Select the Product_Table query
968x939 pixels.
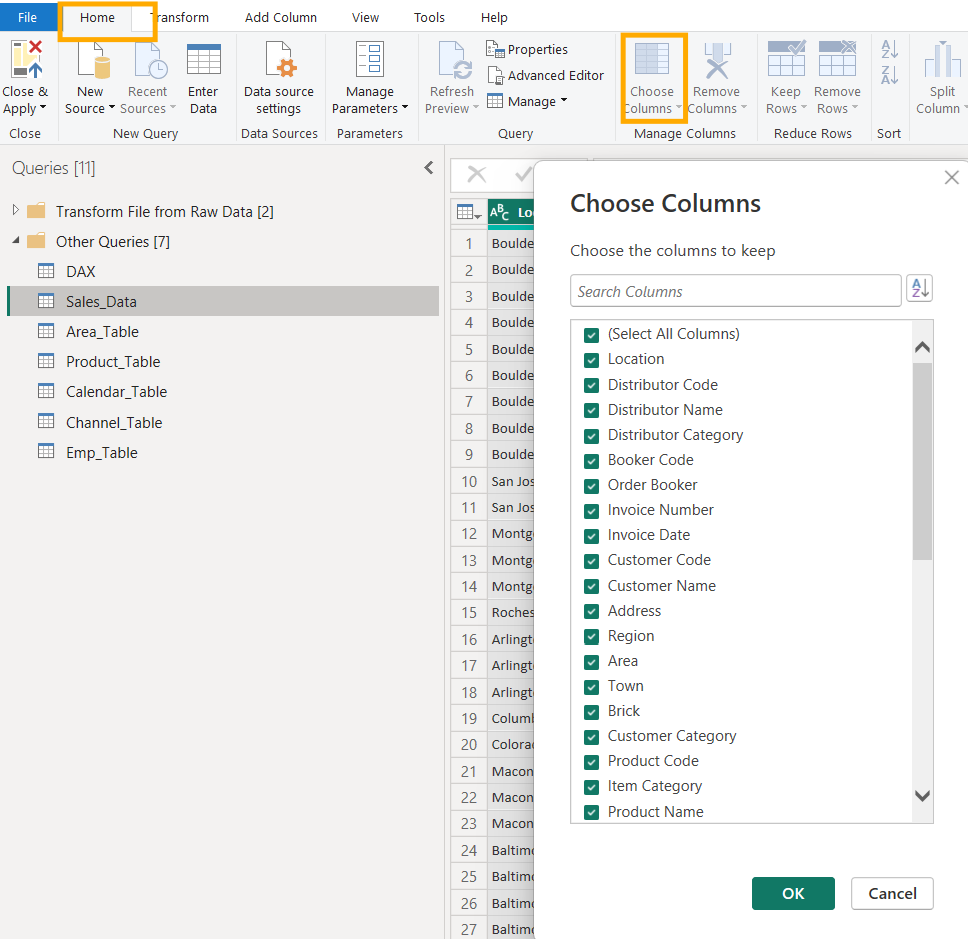(113, 362)
